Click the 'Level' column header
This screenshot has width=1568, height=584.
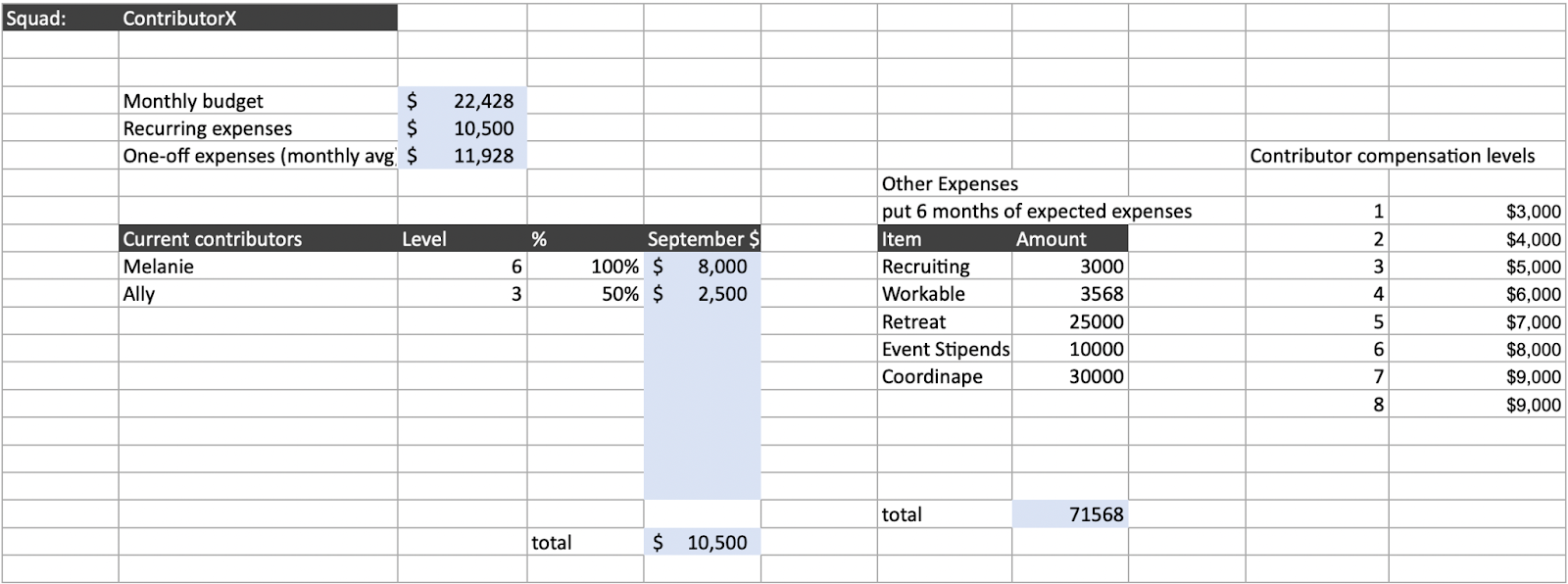tap(463, 239)
